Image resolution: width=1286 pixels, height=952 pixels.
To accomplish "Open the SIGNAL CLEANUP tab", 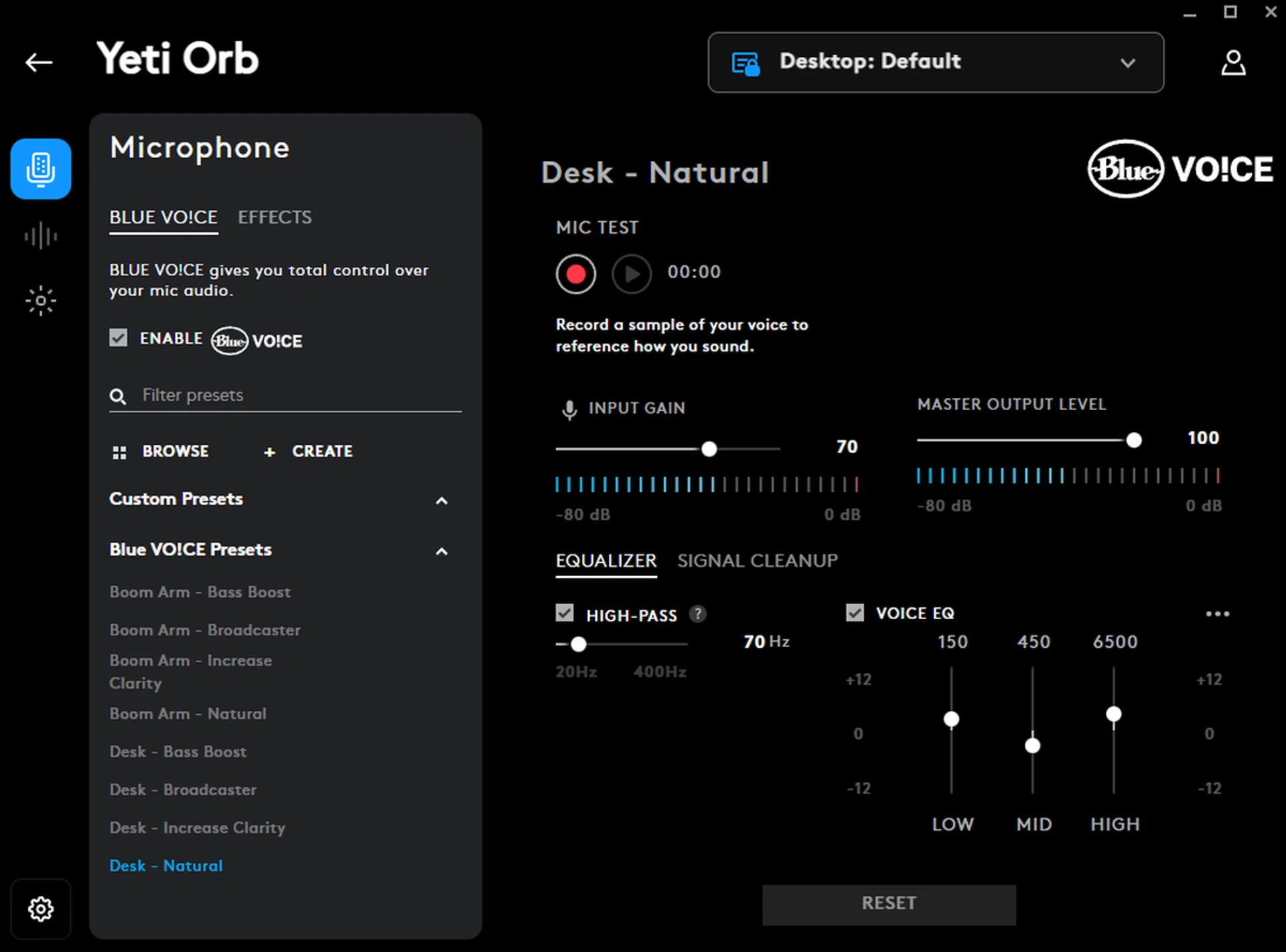I will tap(758, 561).
